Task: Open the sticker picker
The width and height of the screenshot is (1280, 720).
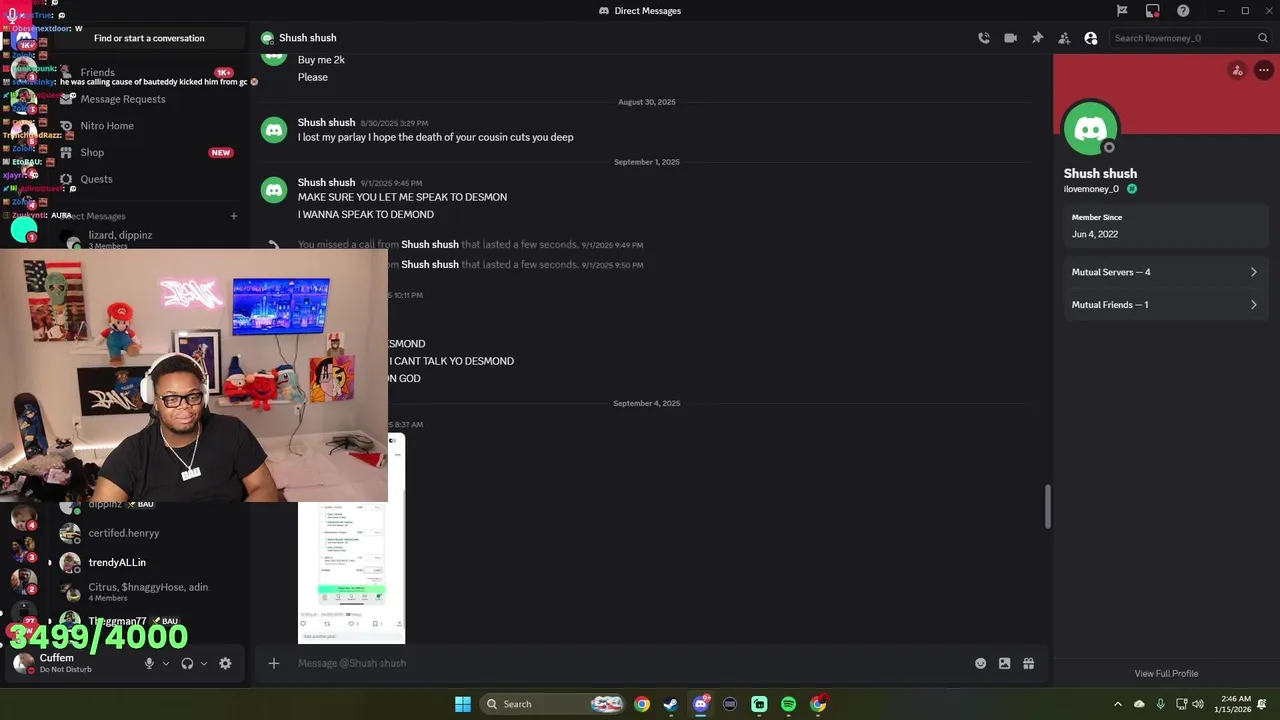Action: [1004, 663]
